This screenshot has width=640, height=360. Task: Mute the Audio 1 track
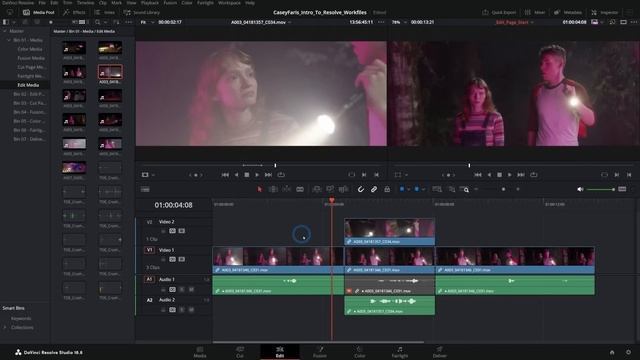pos(191,289)
